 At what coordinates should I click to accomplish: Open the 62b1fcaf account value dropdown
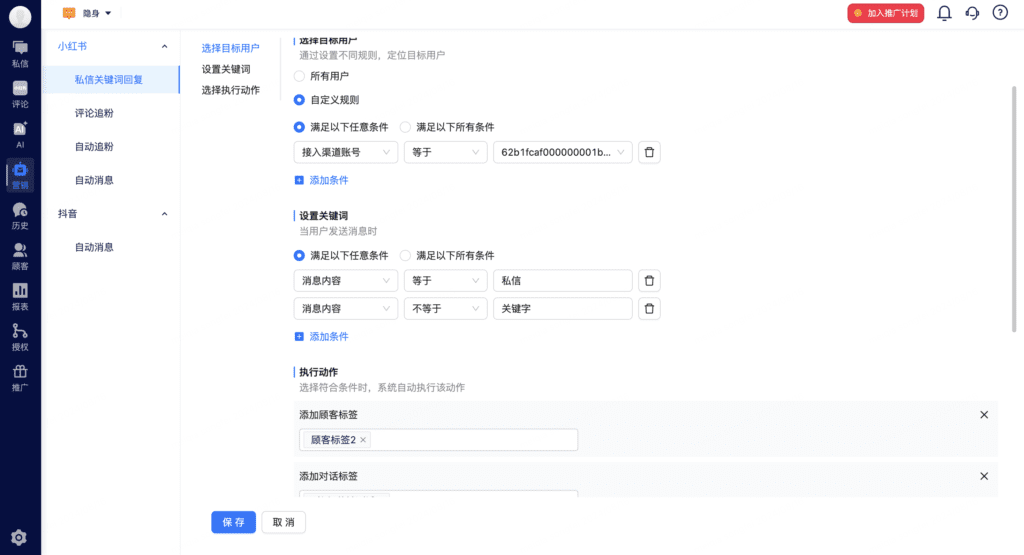pyautogui.click(x=562, y=152)
